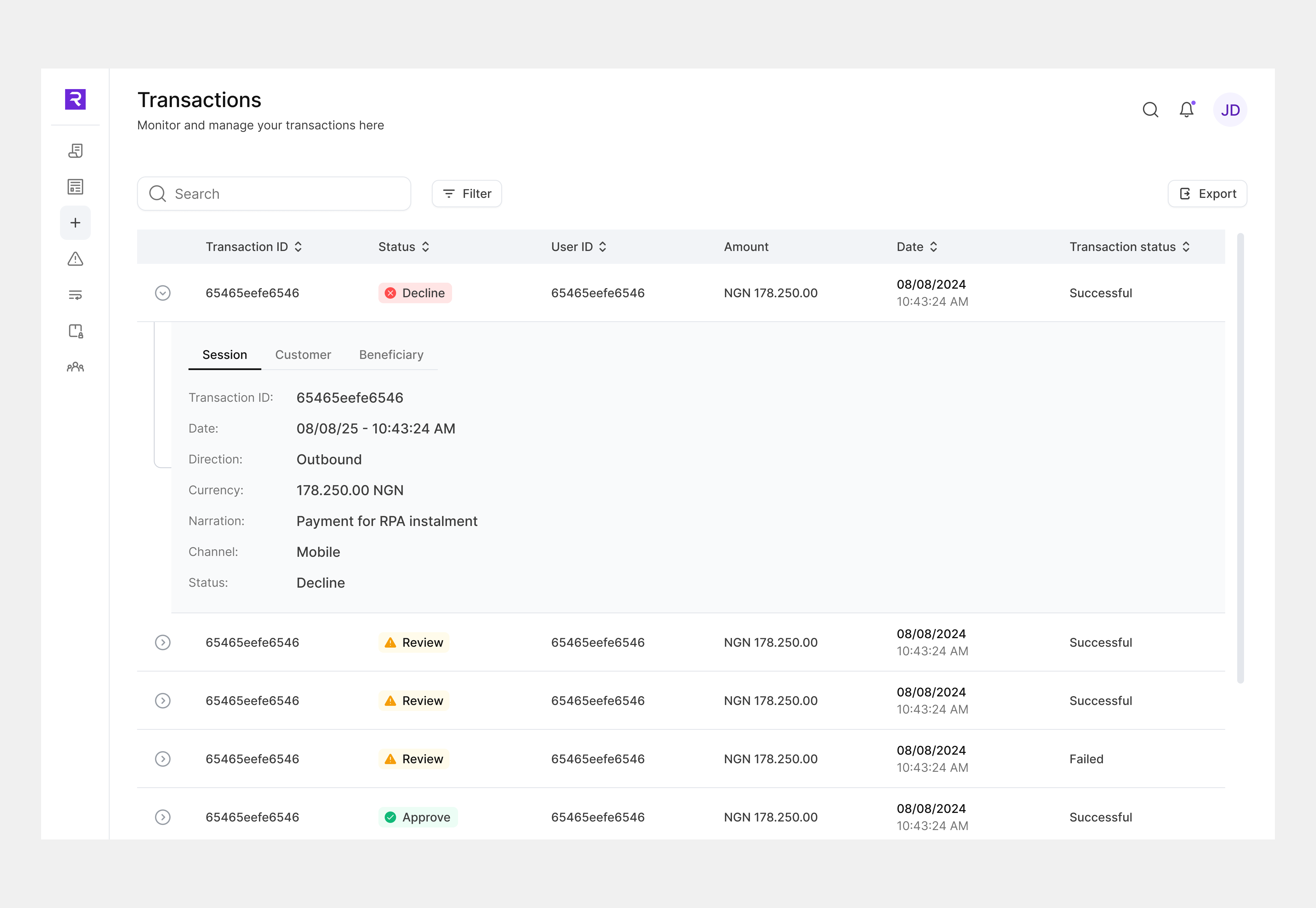
Task: Expand the Approve transaction row
Action: tap(163, 817)
